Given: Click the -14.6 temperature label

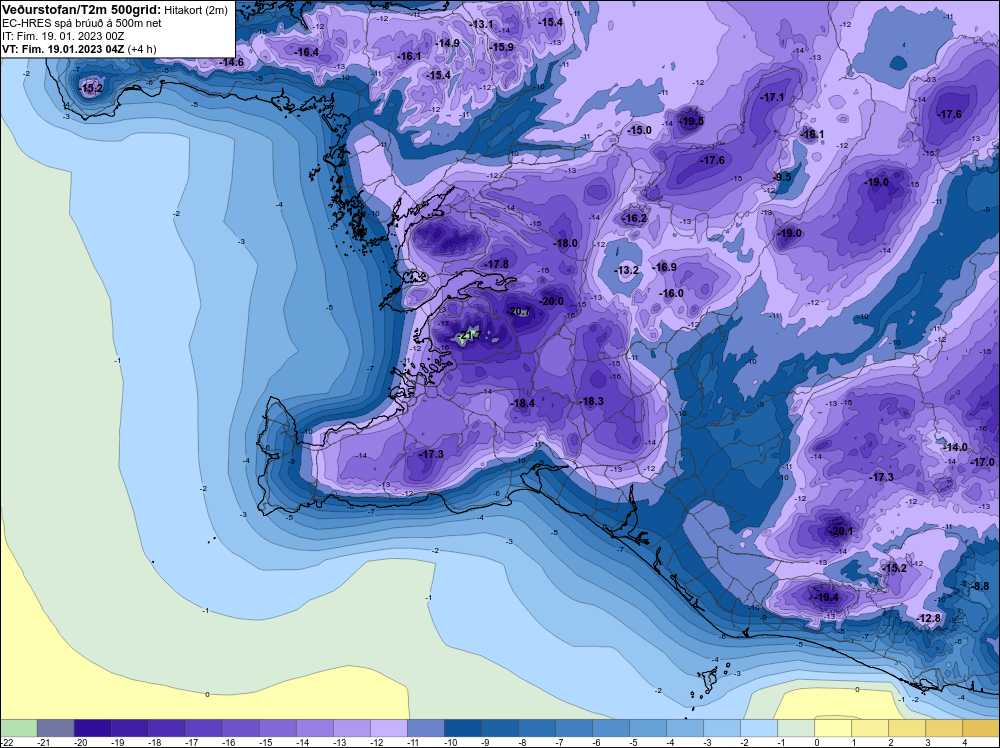Looking at the screenshot, I should coord(232,62).
